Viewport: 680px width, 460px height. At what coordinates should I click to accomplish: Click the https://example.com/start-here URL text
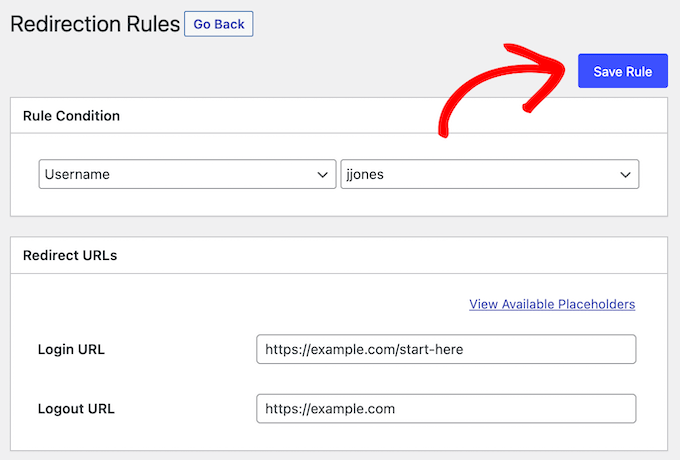[x=364, y=349]
